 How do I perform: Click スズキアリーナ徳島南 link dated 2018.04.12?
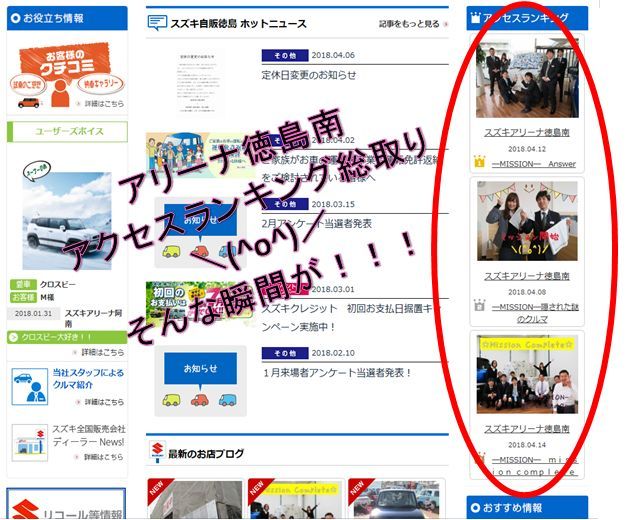[x=527, y=132]
